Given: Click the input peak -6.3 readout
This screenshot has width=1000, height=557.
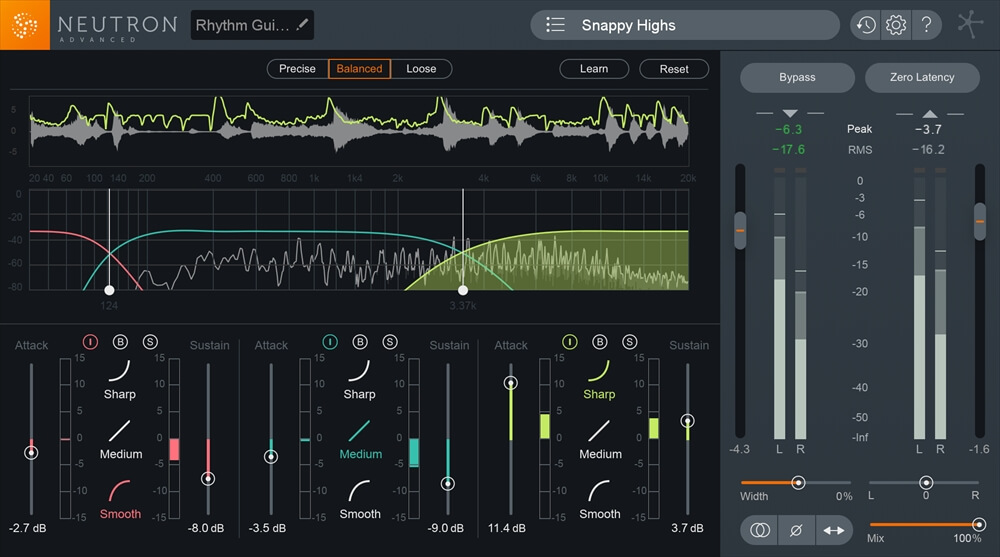Looking at the screenshot, I should (x=788, y=130).
